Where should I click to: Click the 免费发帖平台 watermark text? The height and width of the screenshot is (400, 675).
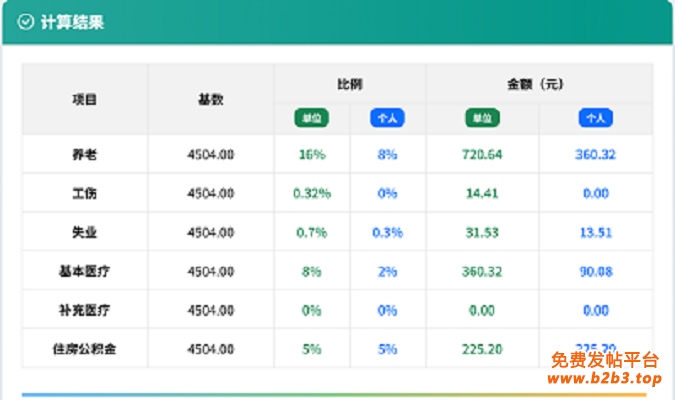pos(604,360)
